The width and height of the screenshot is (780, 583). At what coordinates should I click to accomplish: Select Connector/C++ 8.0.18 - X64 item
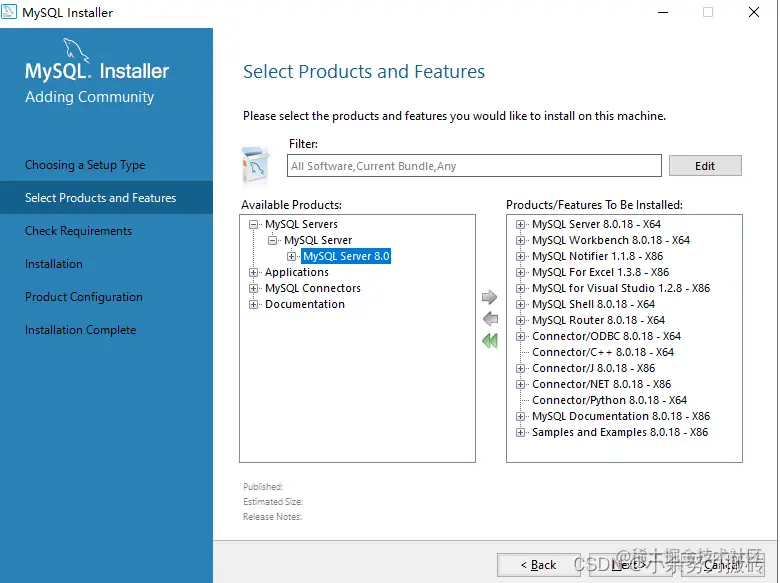pos(603,352)
